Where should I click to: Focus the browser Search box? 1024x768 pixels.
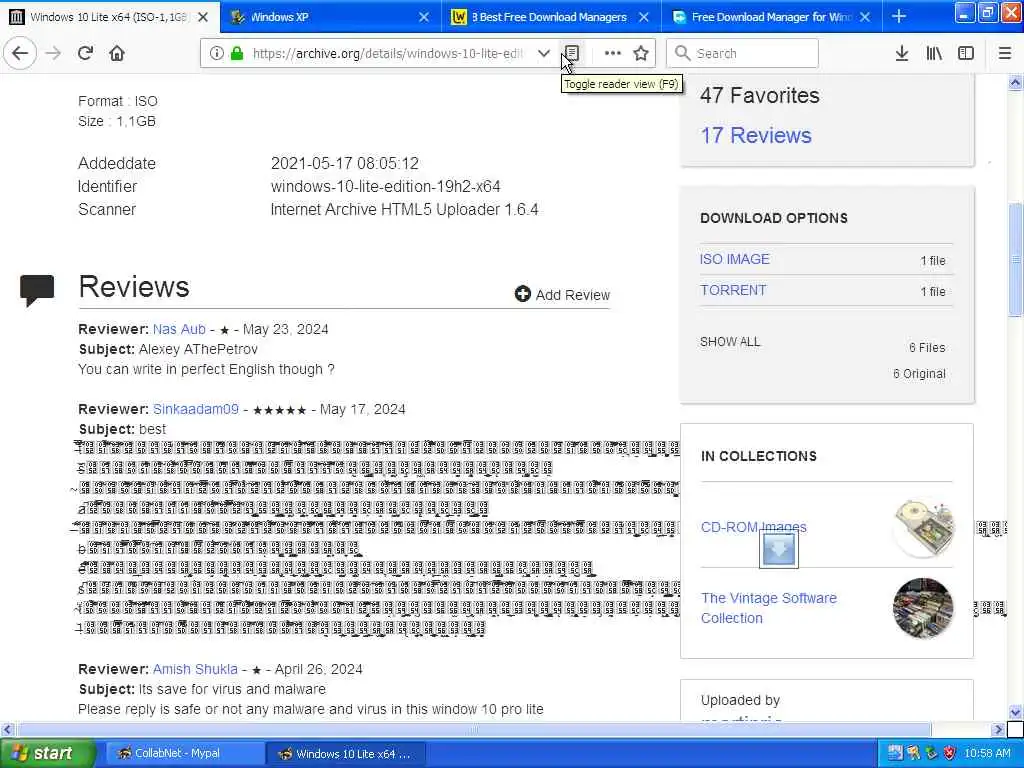tap(742, 53)
